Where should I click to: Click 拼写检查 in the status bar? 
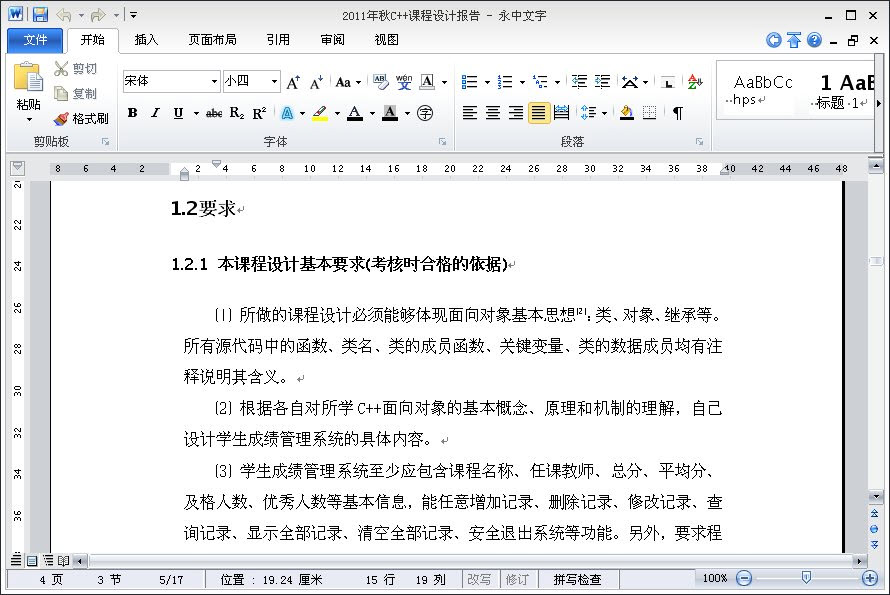coord(577,579)
